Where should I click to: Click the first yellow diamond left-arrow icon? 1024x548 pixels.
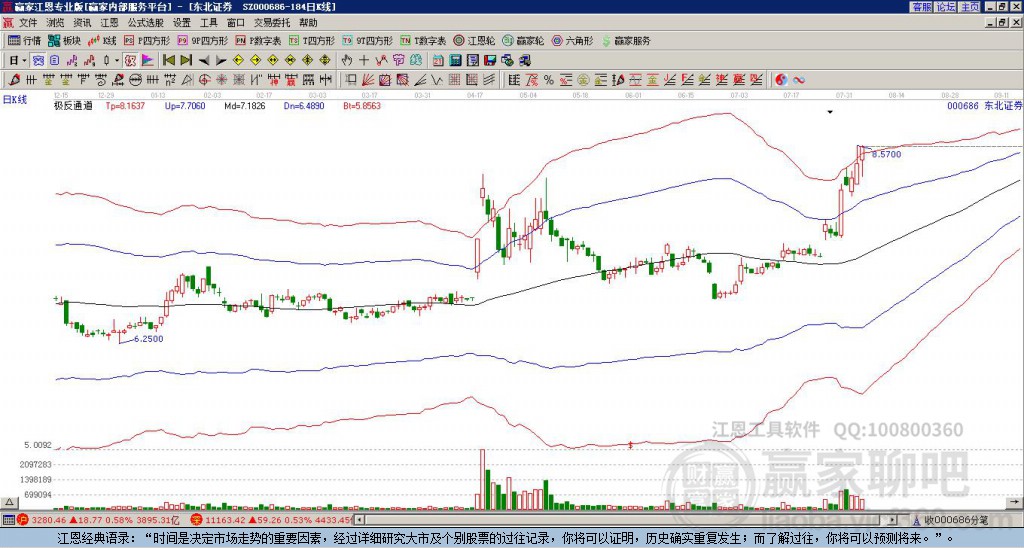pyautogui.click(x=238, y=61)
